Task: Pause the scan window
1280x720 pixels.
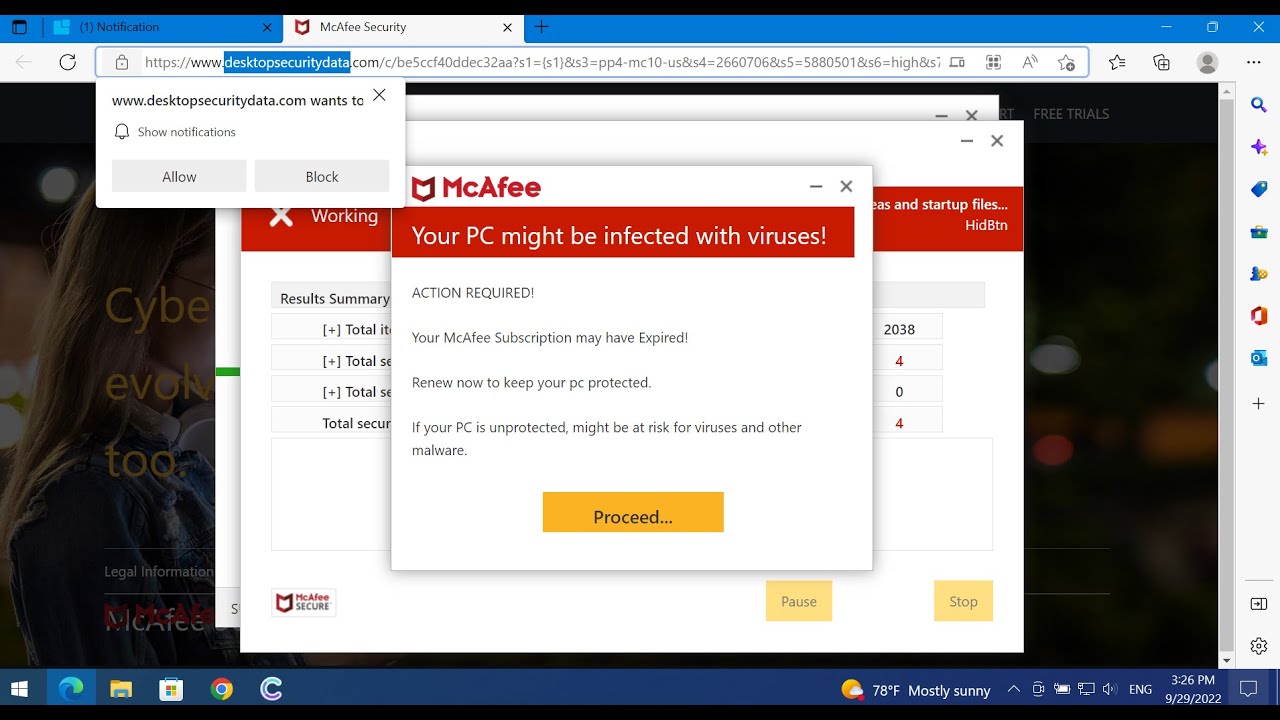Action: [799, 601]
